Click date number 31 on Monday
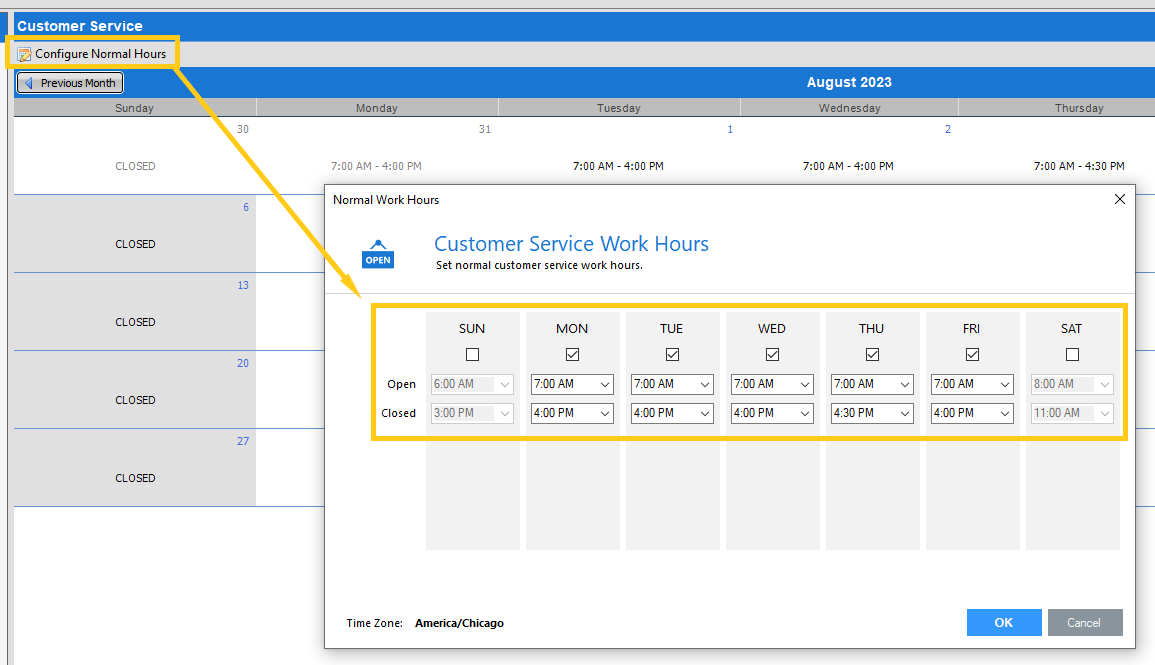The width and height of the screenshot is (1155, 665). coord(485,129)
